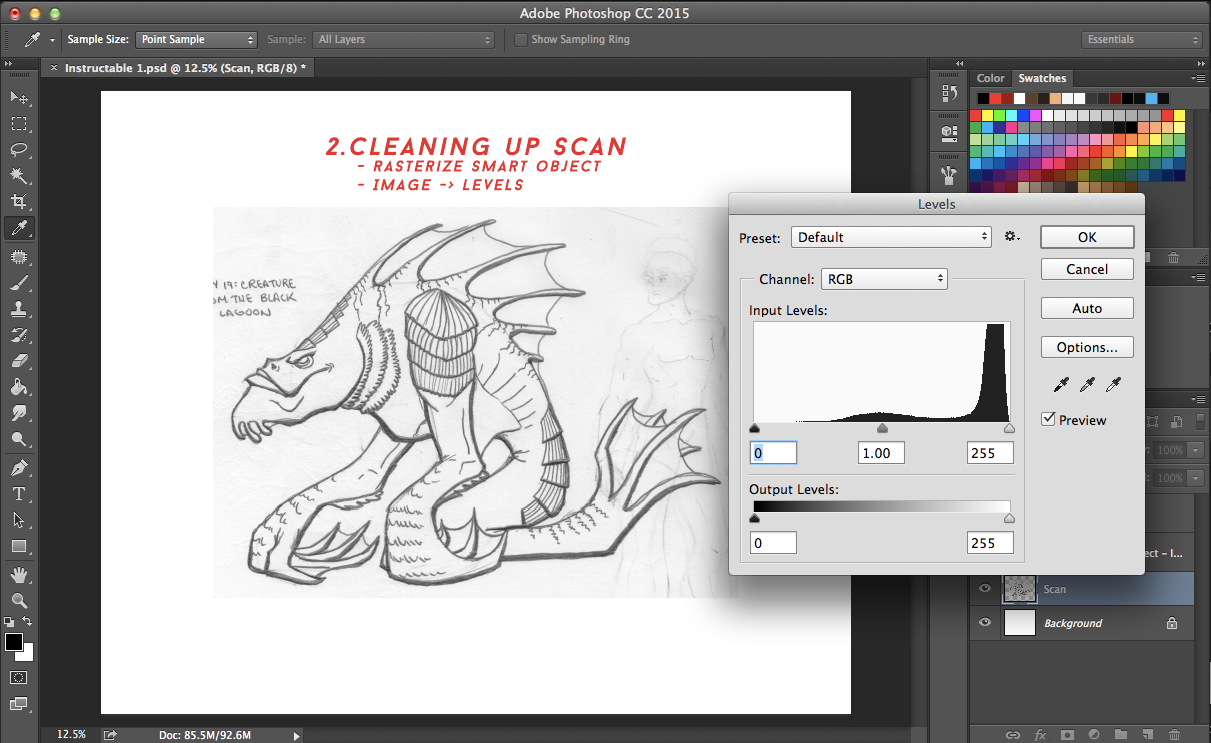Image resolution: width=1211 pixels, height=743 pixels.
Task: Select the Crop tool
Action: (x=18, y=202)
